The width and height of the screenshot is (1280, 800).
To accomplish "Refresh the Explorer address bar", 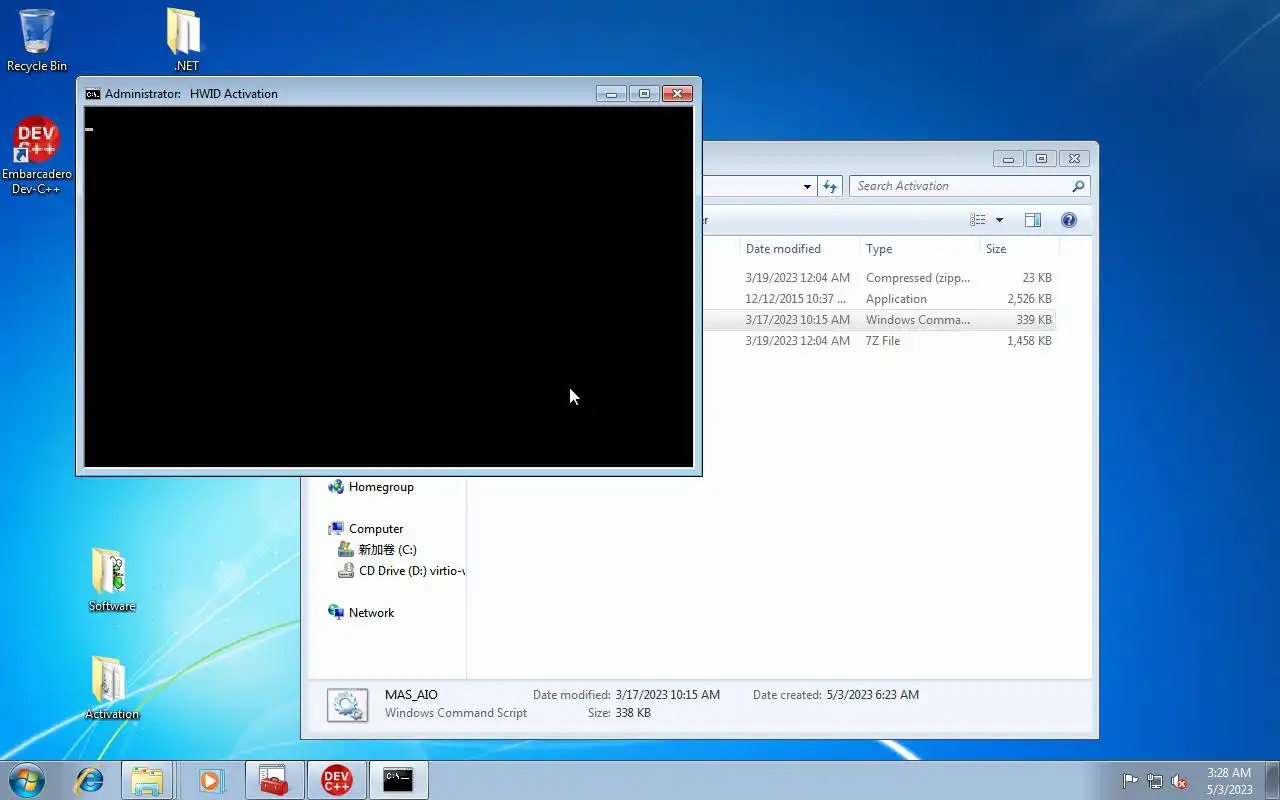I will [829, 186].
